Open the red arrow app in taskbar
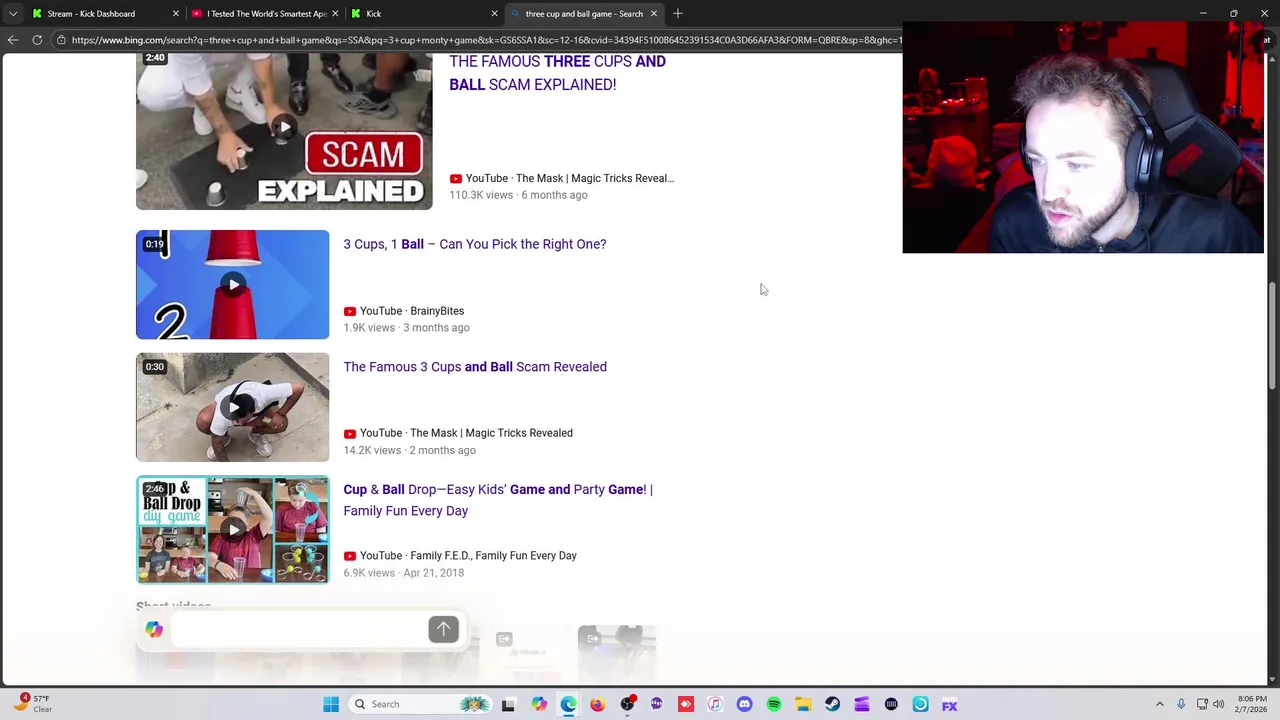This screenshot has height=720, width=1280. pos(686,704)
